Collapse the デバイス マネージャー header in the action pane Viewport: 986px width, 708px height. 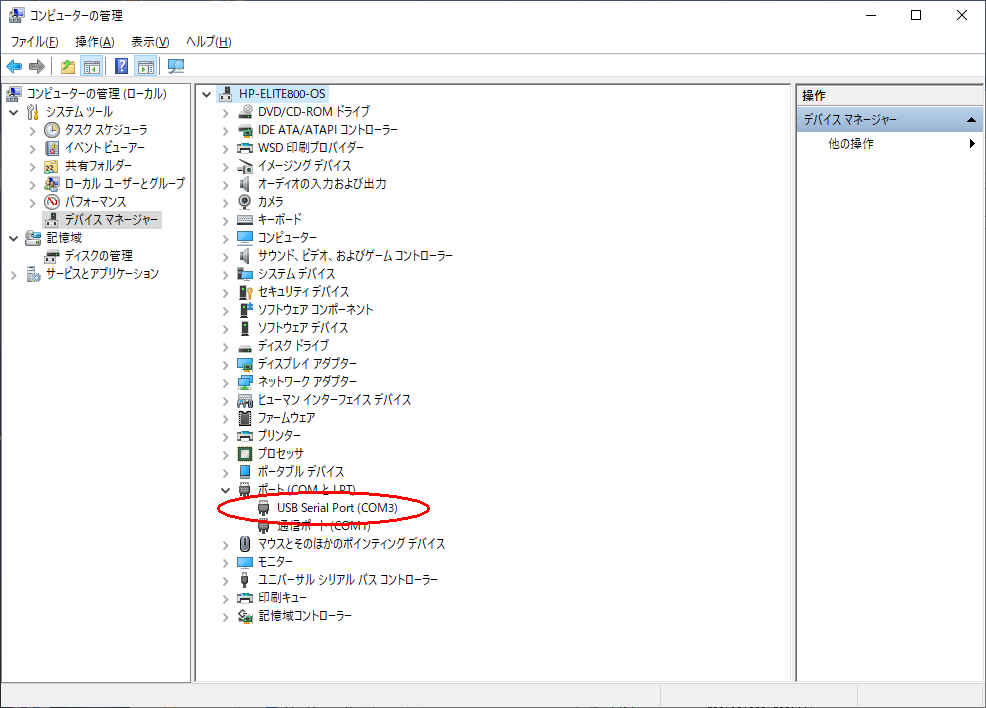[x=972, y=120]
